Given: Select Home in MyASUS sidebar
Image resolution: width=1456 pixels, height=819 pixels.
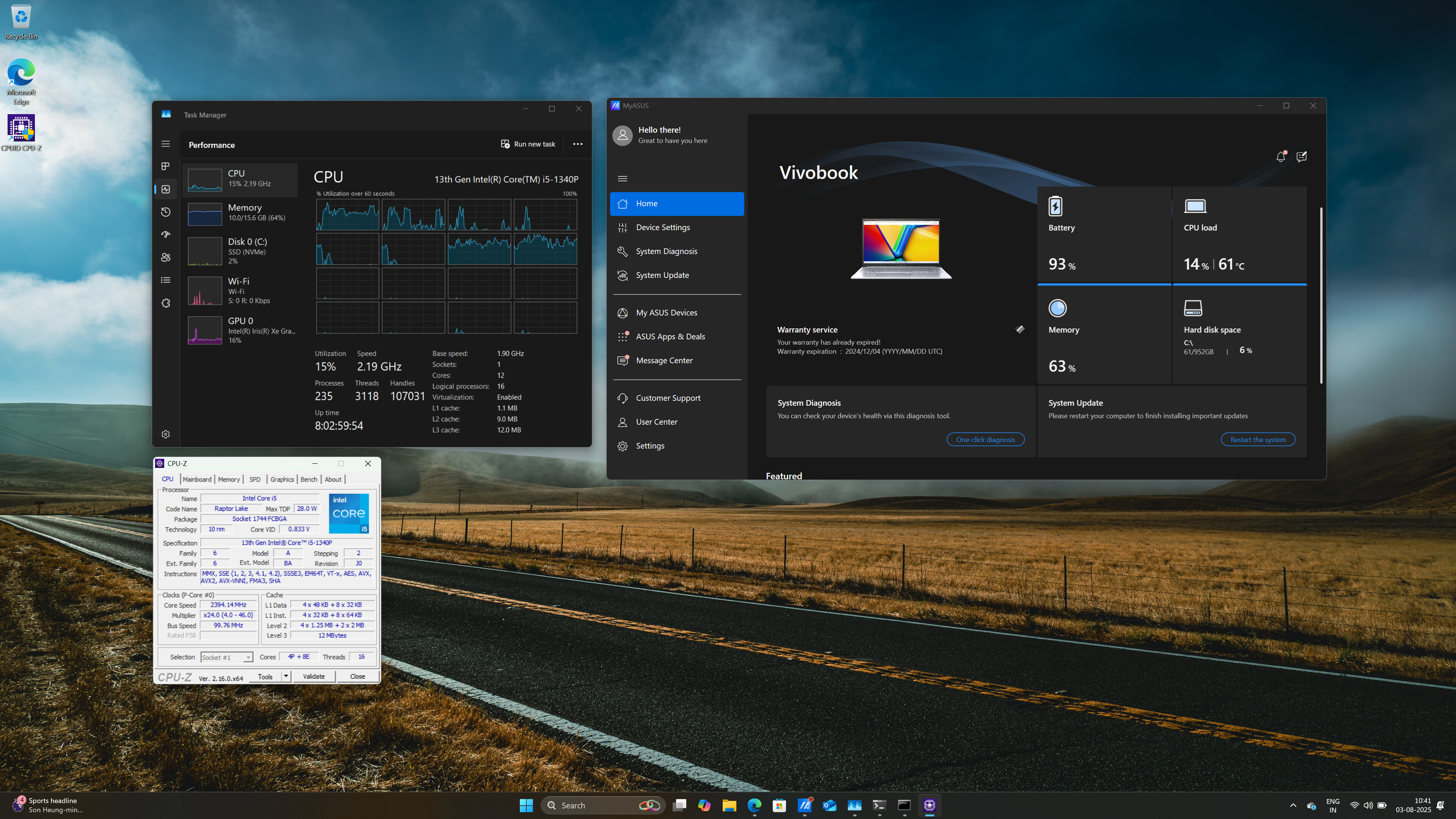Looking at the screenshot, I should point(676,204).
